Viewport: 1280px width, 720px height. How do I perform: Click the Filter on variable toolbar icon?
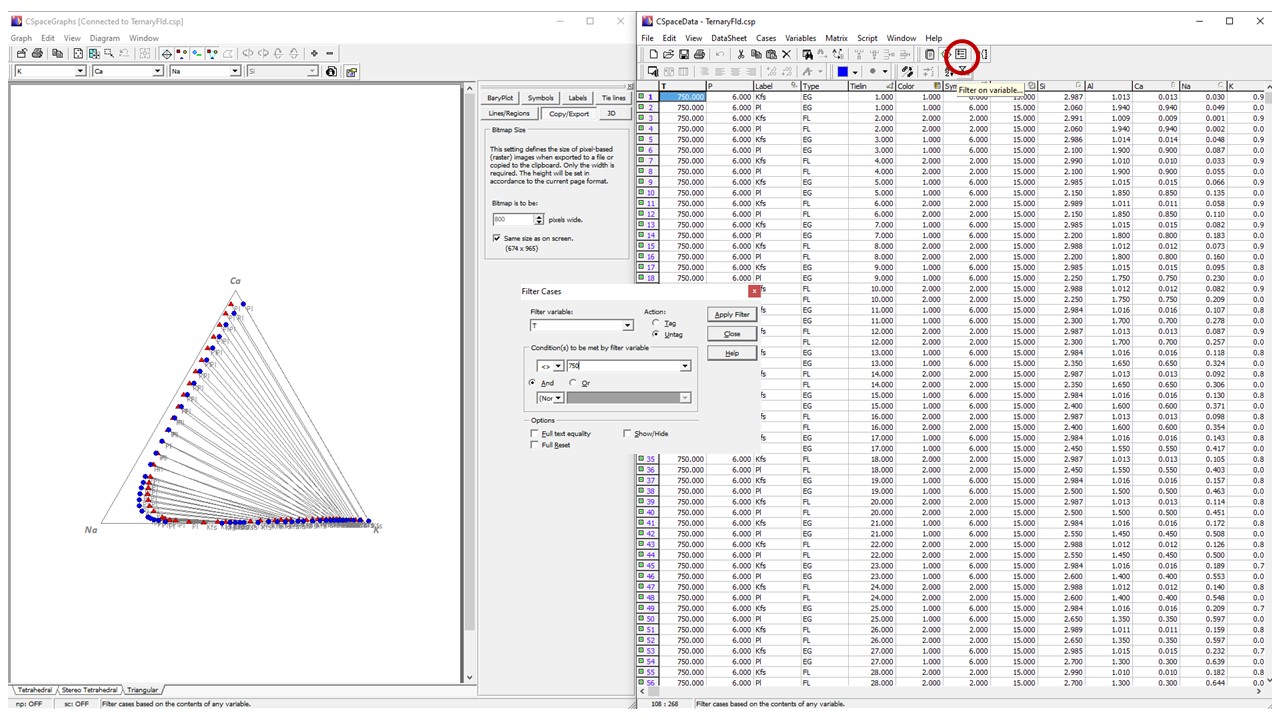tap(961, 54)
